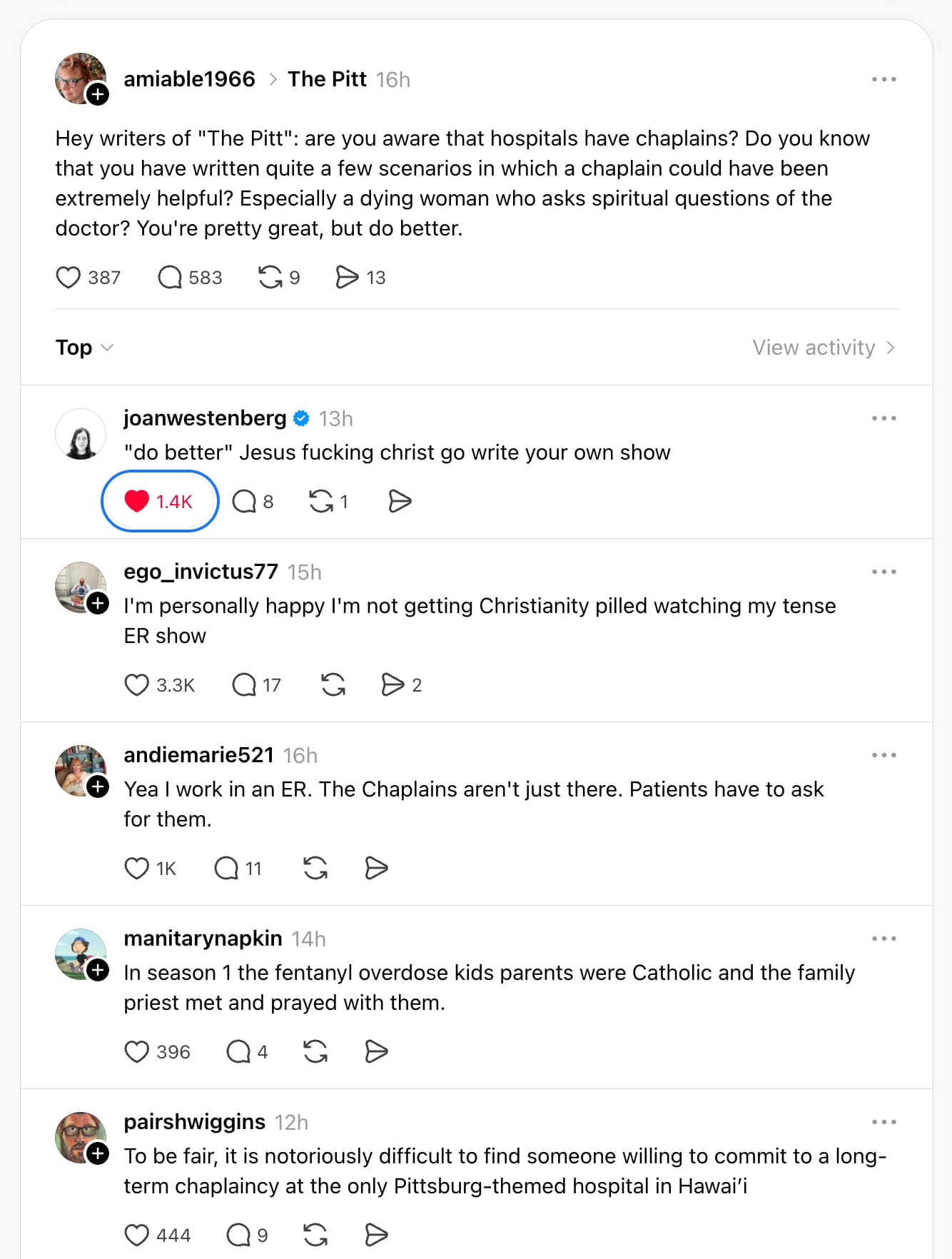Image resolution: width=952 pixels, height=1259 pixels.
Task: Repost the original Pitt post
Action: [x=271, y=278]
